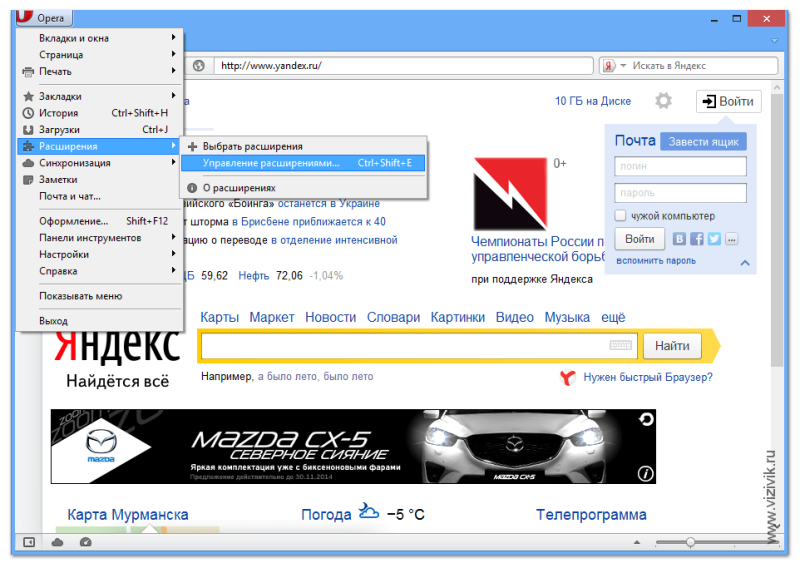Click the Yandex search engine icon
The height and width of the screenshot is (568, 800).
tap(608, 66)
